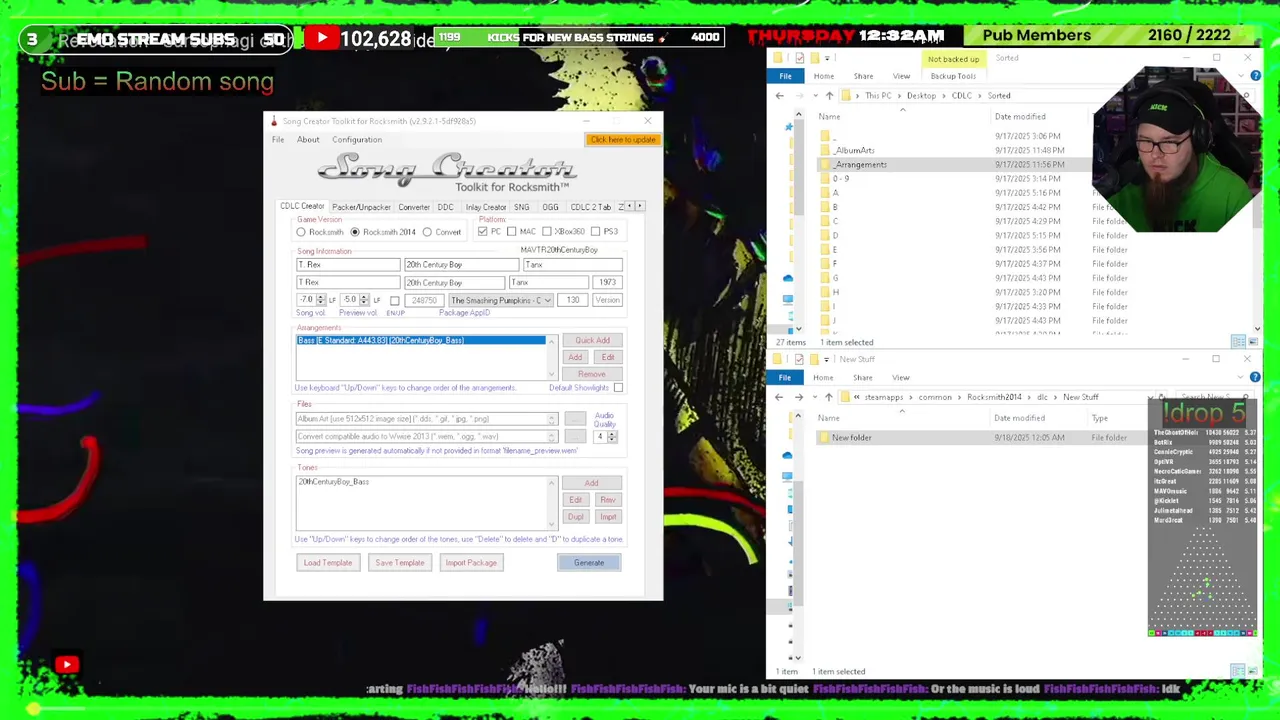The height and width of the screenshot is (720, 1280).
Task: Open the _AlbumArts folder icon in Sorted window
Action: (x=825, y=150)
